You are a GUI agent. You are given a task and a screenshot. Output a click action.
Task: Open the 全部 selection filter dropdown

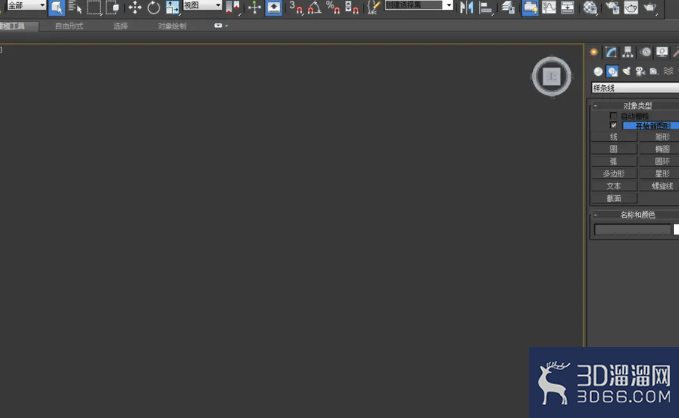[x=26, y=5]
